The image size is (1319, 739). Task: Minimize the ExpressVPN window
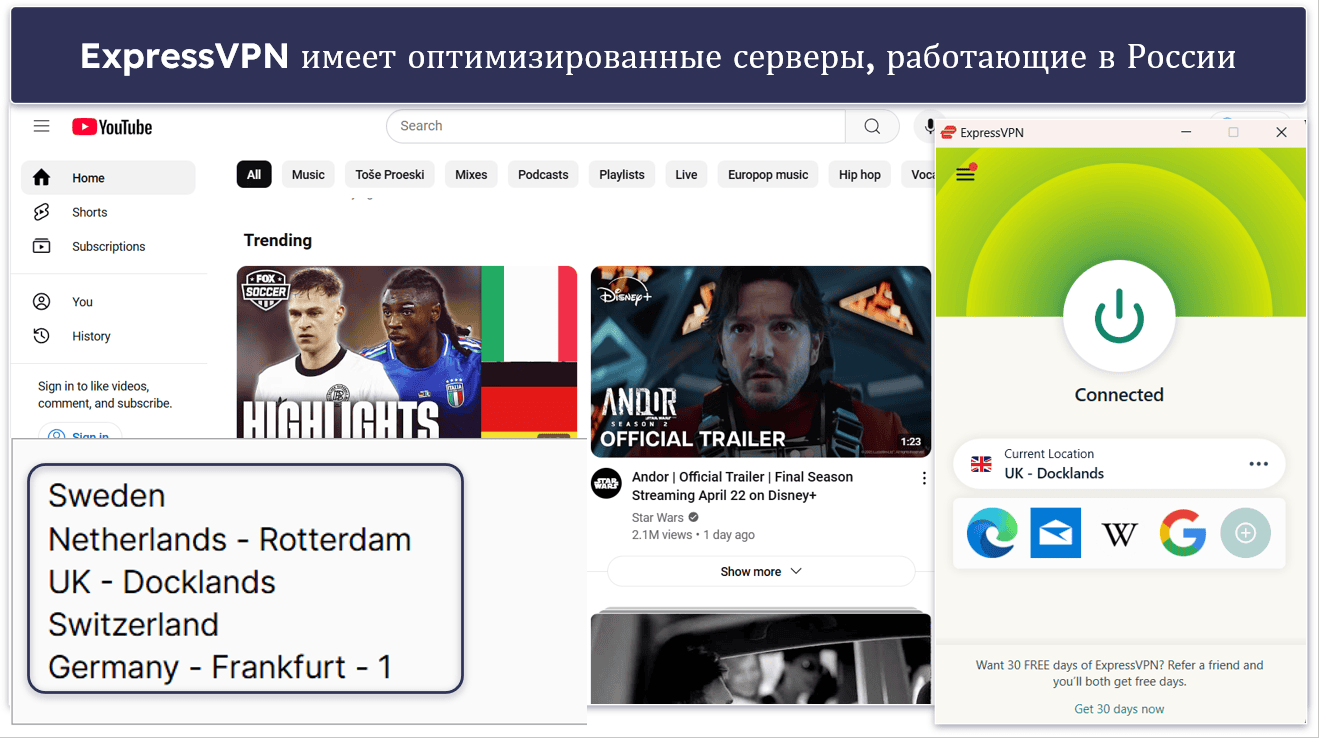1186,132
